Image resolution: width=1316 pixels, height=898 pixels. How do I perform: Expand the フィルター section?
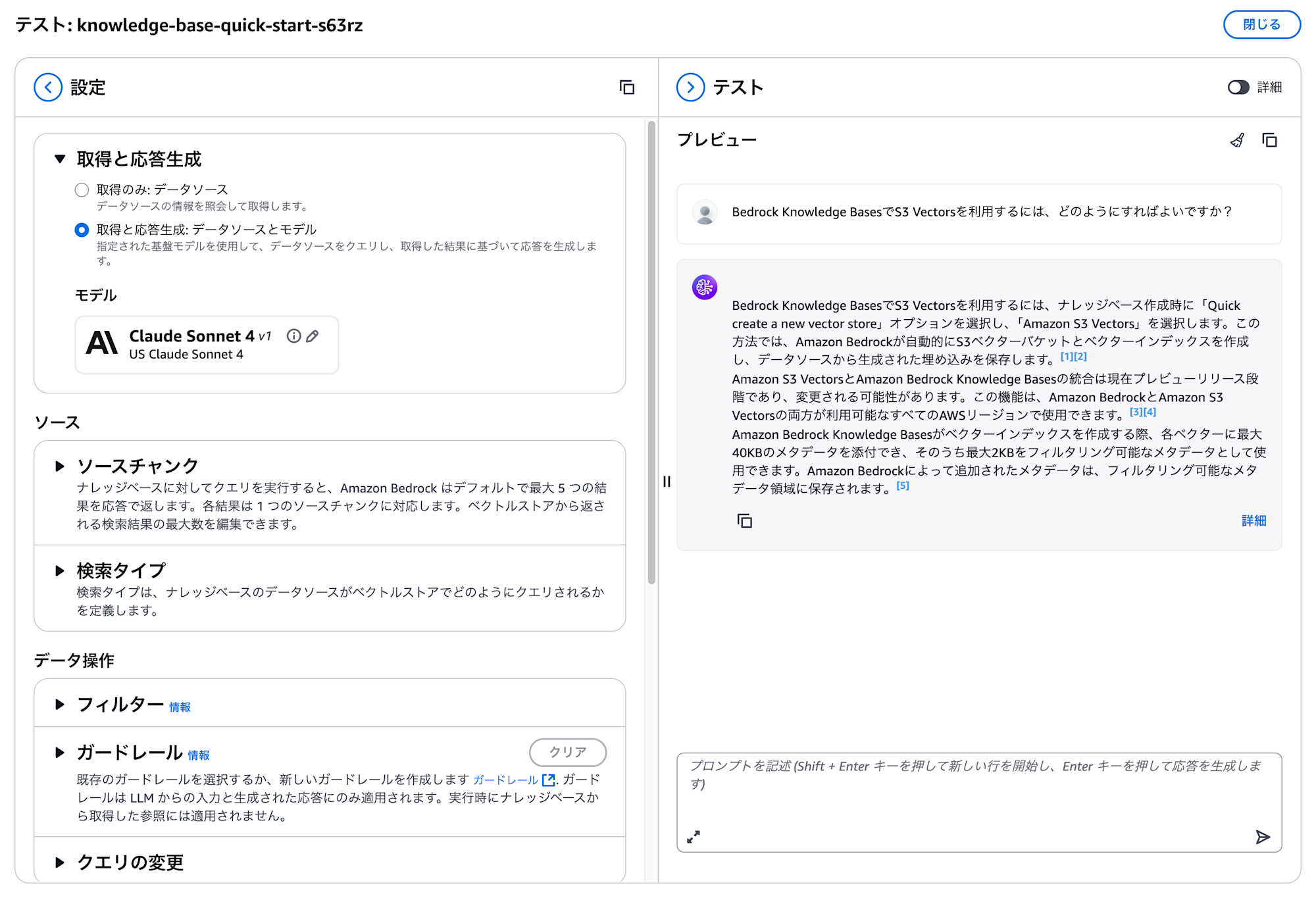click(x=60, y=705)
